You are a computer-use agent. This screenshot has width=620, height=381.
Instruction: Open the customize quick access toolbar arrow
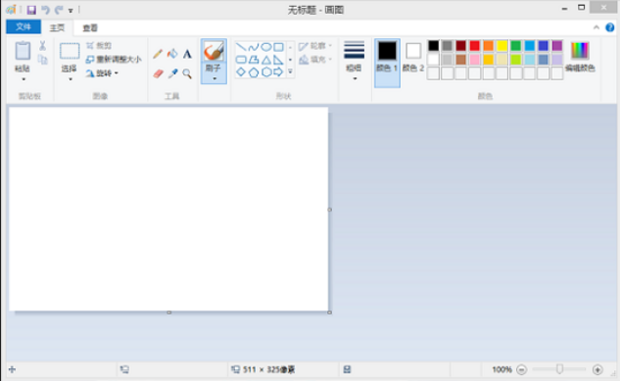70,11
